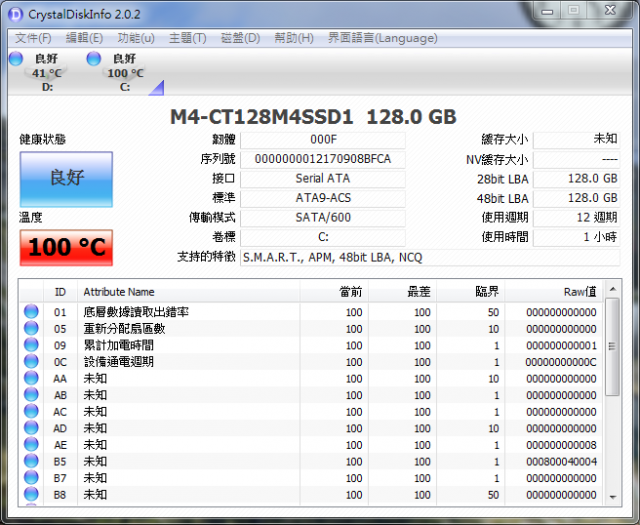
Task: Click the attribute list scrollbar thumb
Action: (612, 347)
